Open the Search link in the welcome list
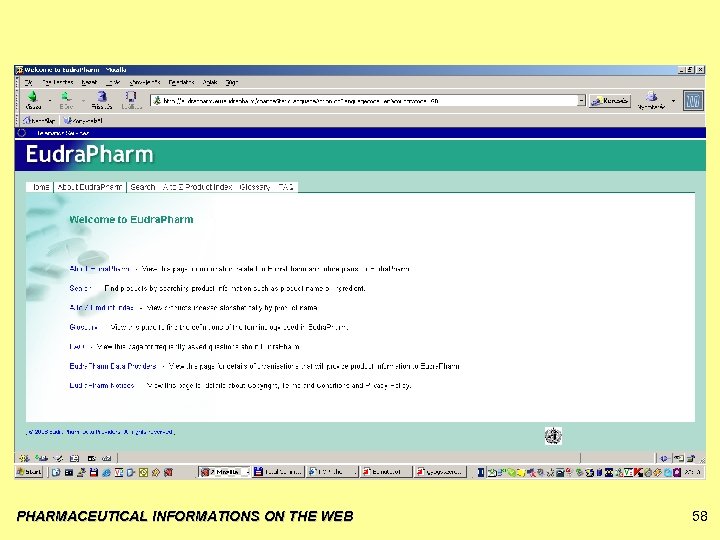The image size is (720, 540). tap(80, 288)
